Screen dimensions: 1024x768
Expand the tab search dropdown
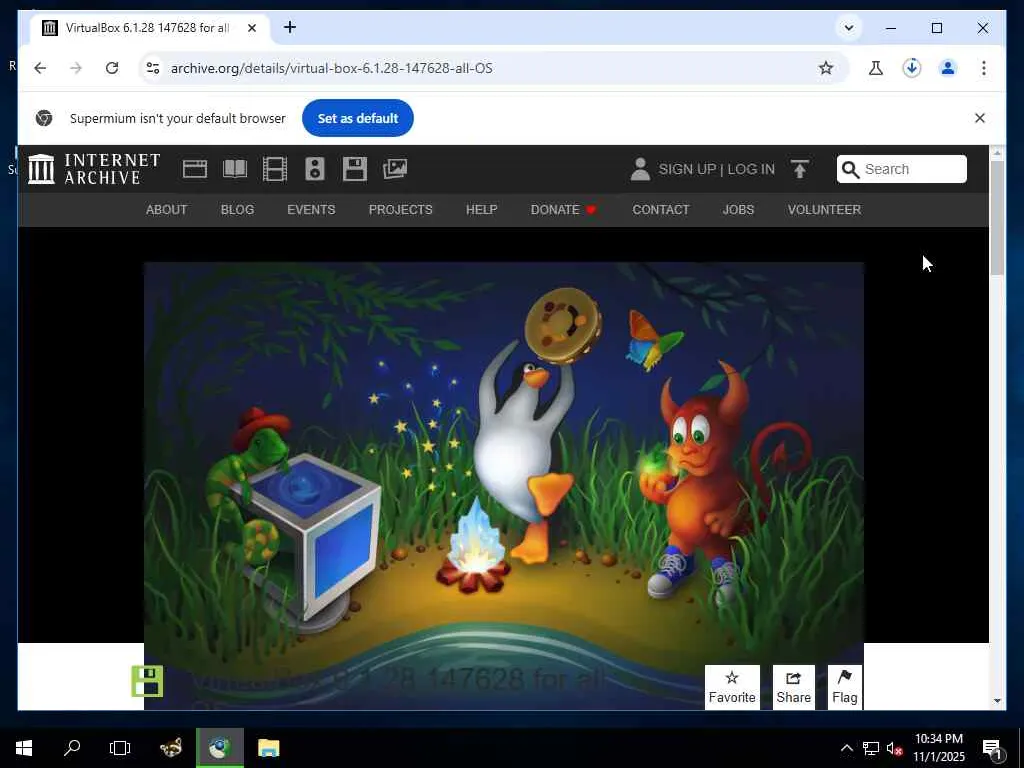point(849,28)
